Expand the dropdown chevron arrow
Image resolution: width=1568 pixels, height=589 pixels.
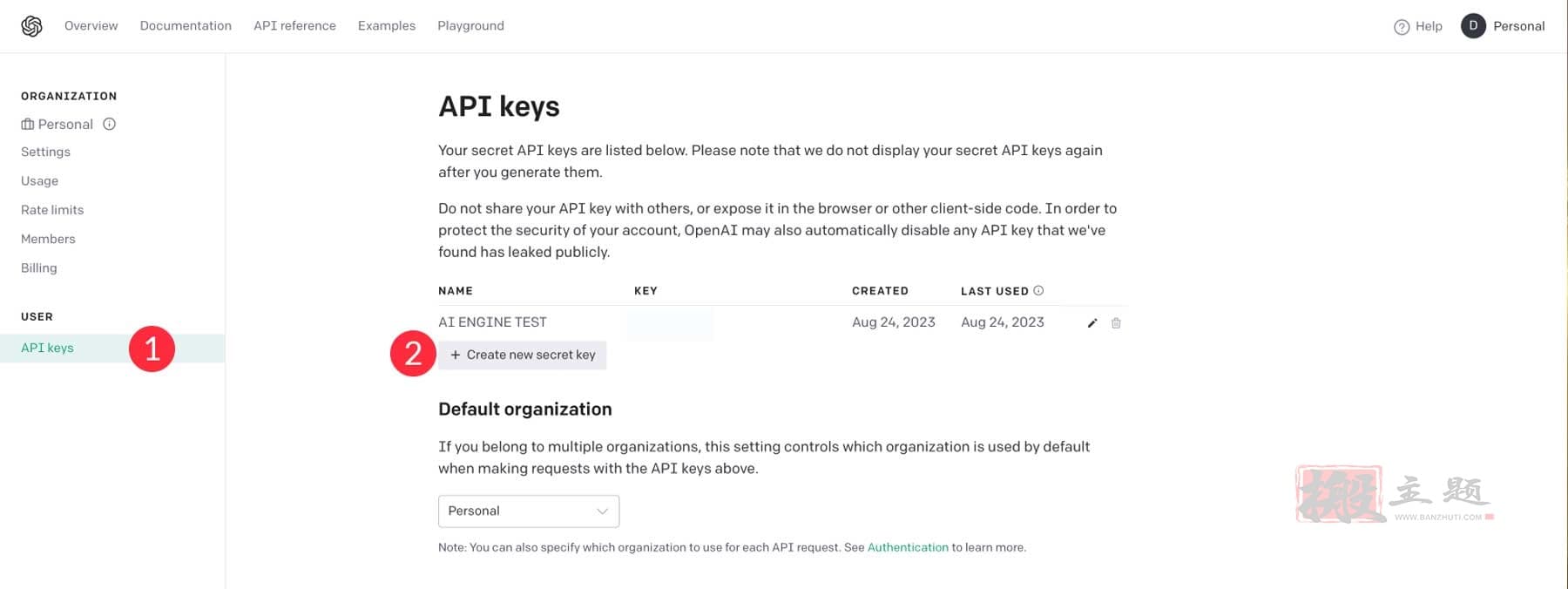click(x=602, y=511)
